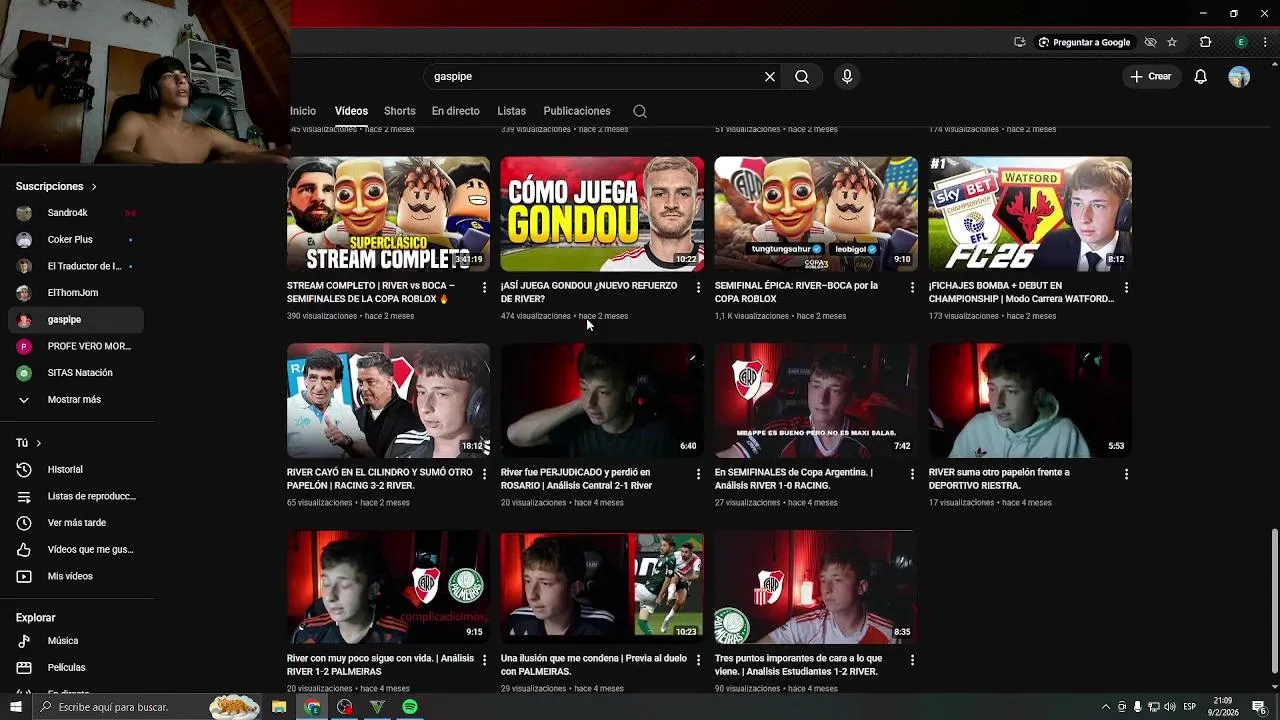Screen dimensions: 1280x720
Task: Open Mis vídeos sidebar item
Action: (x=76, y=576)
